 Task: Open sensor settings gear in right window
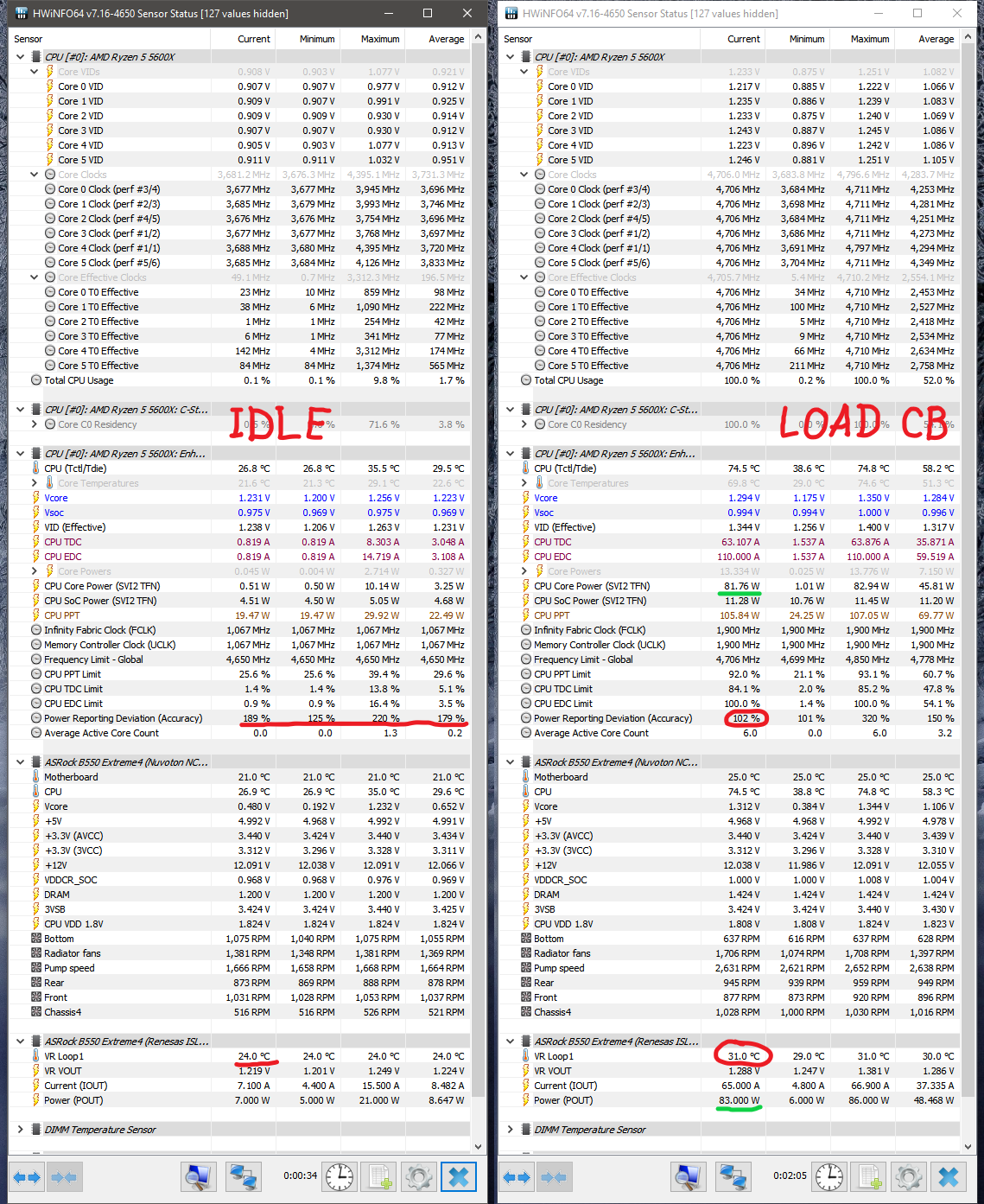click(x=909, y=1176)
